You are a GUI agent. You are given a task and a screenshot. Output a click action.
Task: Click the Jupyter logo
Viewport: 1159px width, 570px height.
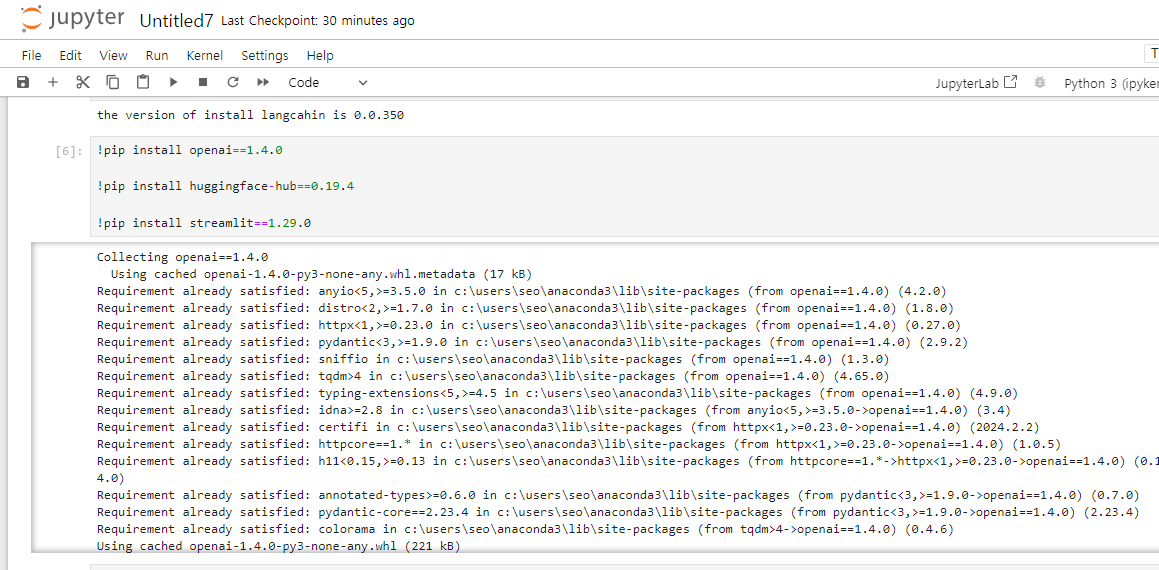tap(72, 19)
